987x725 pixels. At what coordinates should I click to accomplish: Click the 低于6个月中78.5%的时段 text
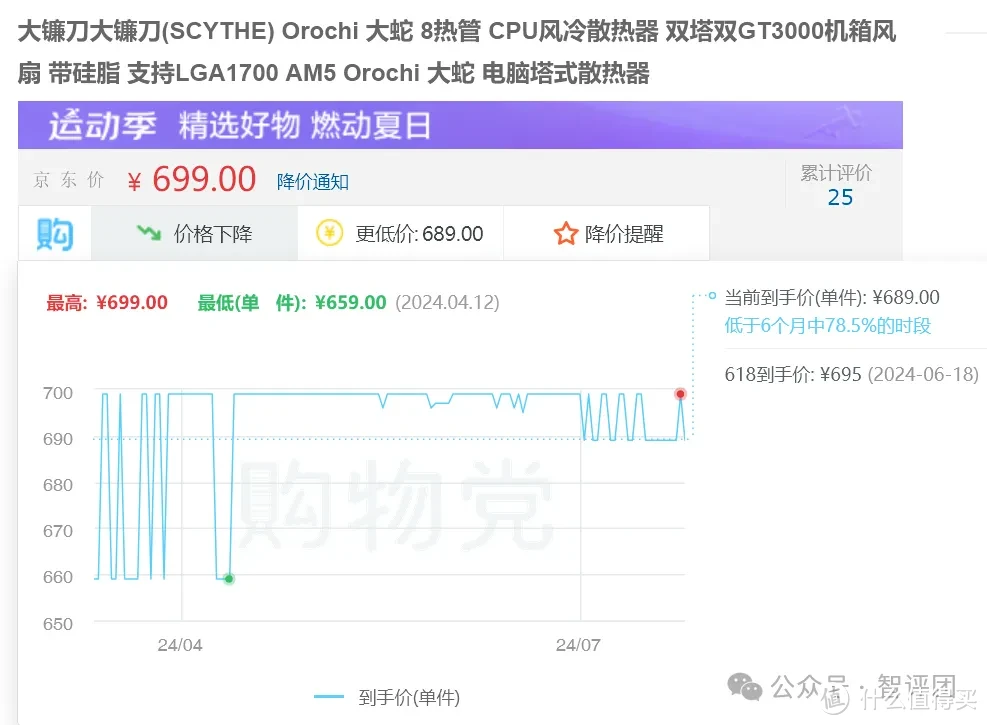pos(827,325)
